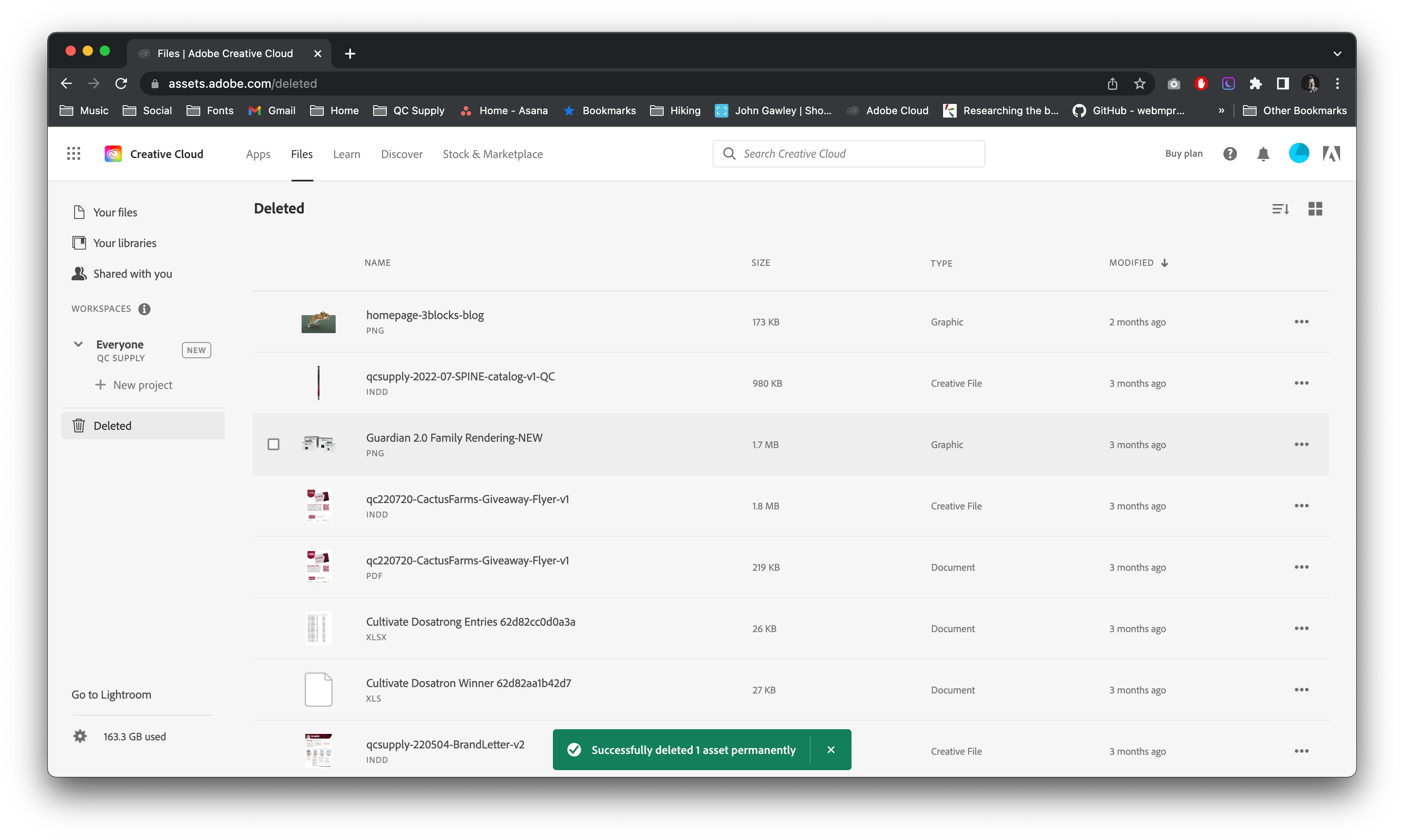Open Your libraries in the sidebar
Image resolution: width=1404 pixels, height=840 pixels.
point(124,243)
